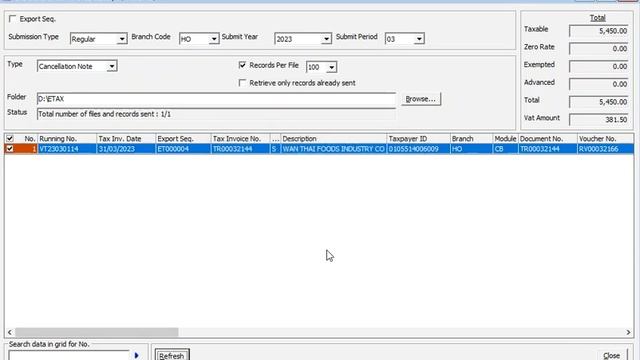Toggle the Records Per File checkbox

point(242,65)
